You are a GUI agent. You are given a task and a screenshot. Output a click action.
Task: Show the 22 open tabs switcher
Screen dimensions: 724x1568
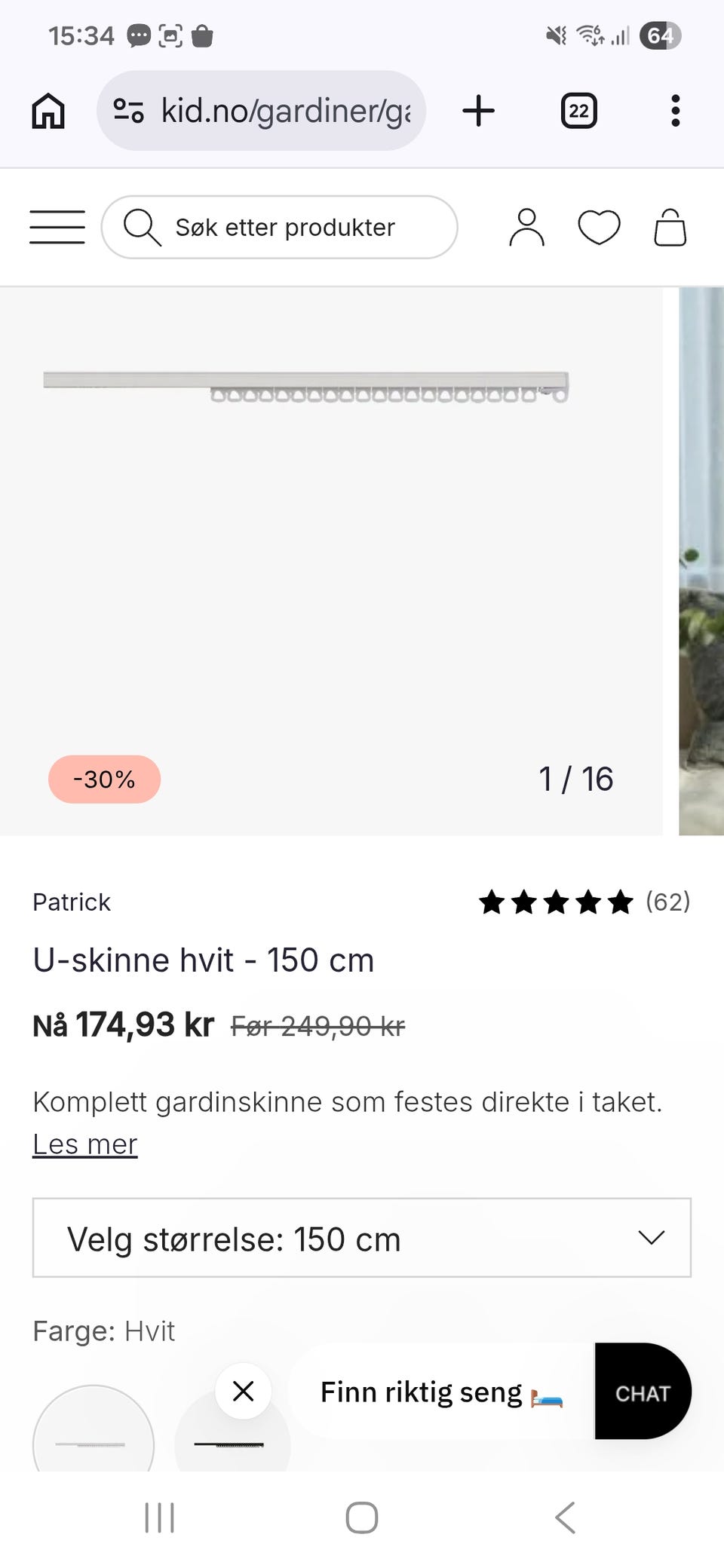[x=578, y=111]
